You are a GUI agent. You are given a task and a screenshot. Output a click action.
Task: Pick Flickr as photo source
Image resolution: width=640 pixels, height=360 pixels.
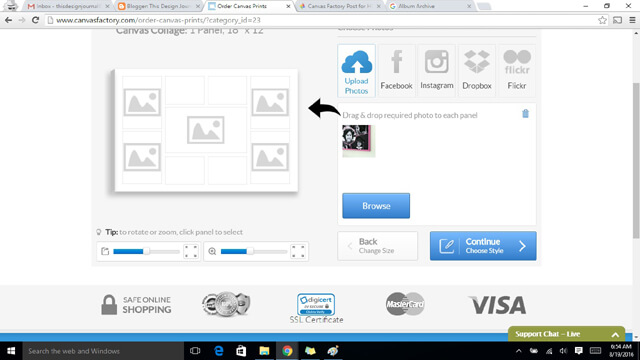[517, 70]
